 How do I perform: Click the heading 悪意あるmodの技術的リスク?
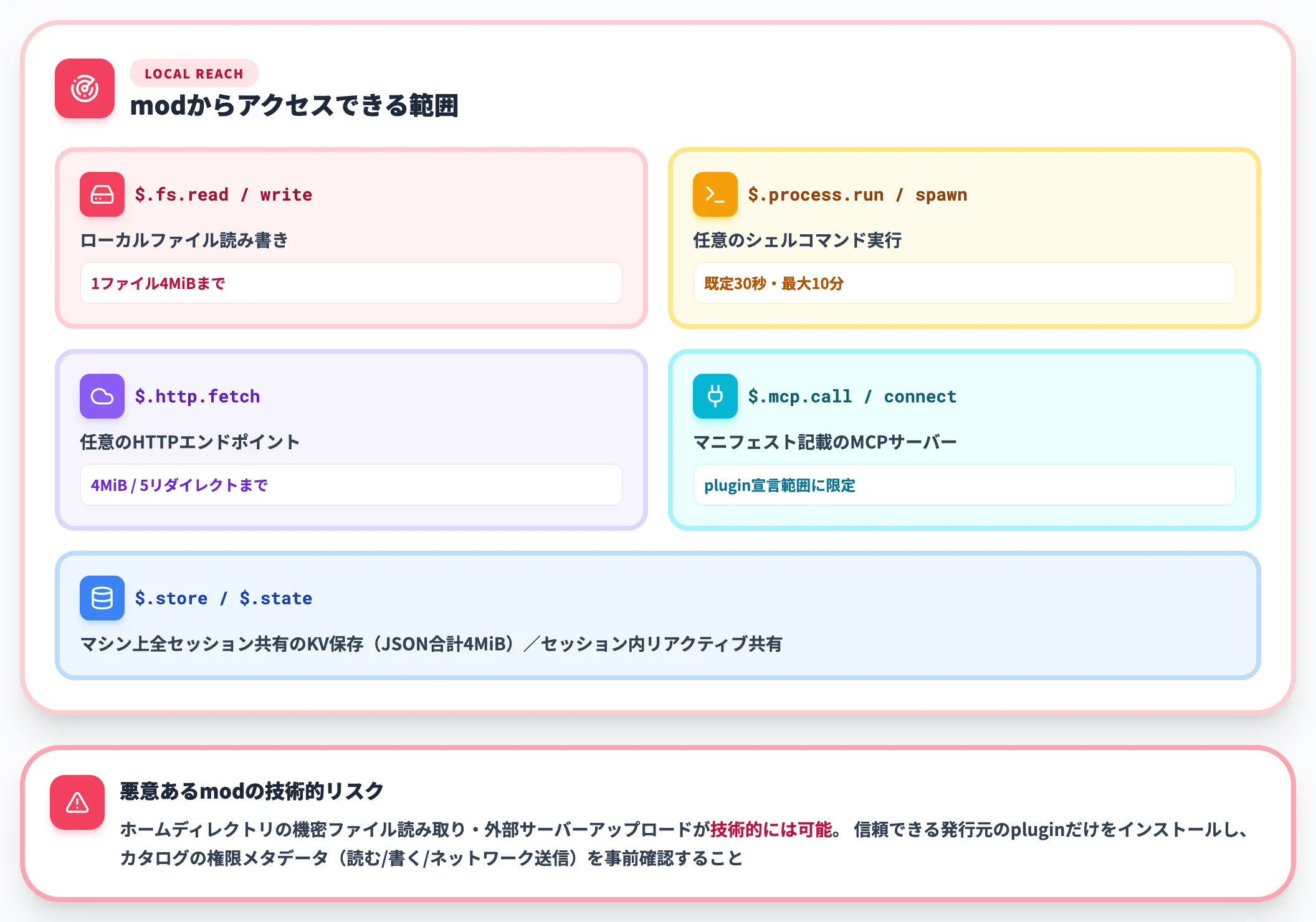coord(252,791)
